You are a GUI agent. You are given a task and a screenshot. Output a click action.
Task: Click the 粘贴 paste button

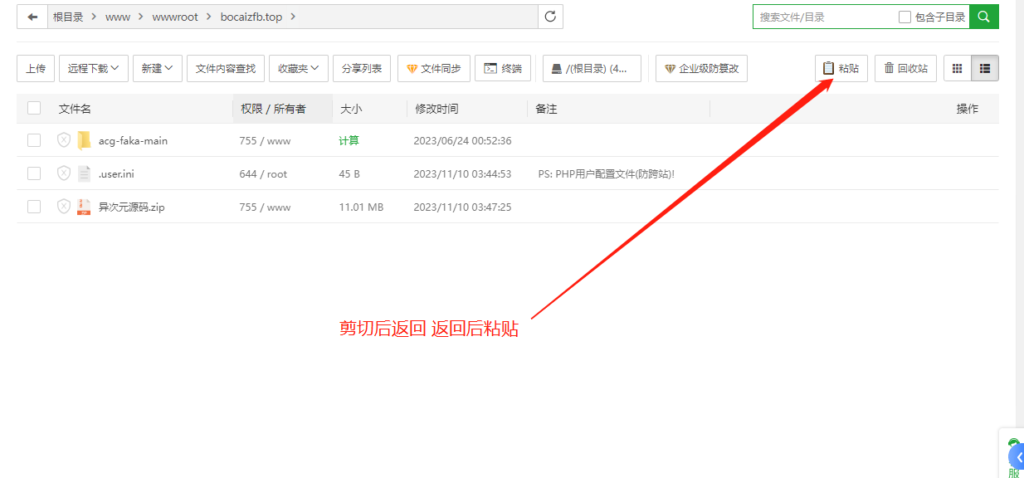click(x=841, y=69)
